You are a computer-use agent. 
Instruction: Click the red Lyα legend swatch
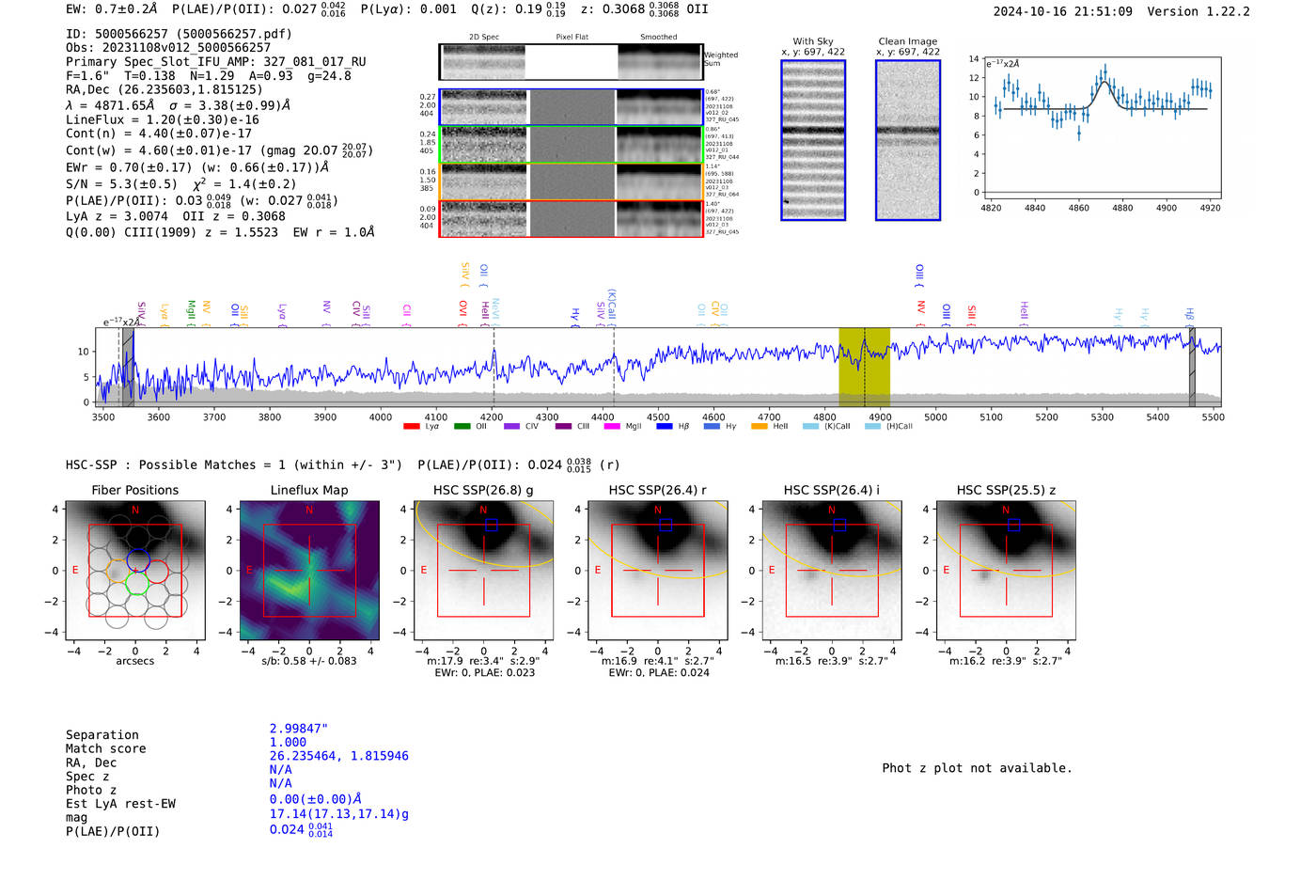[411, 426]
